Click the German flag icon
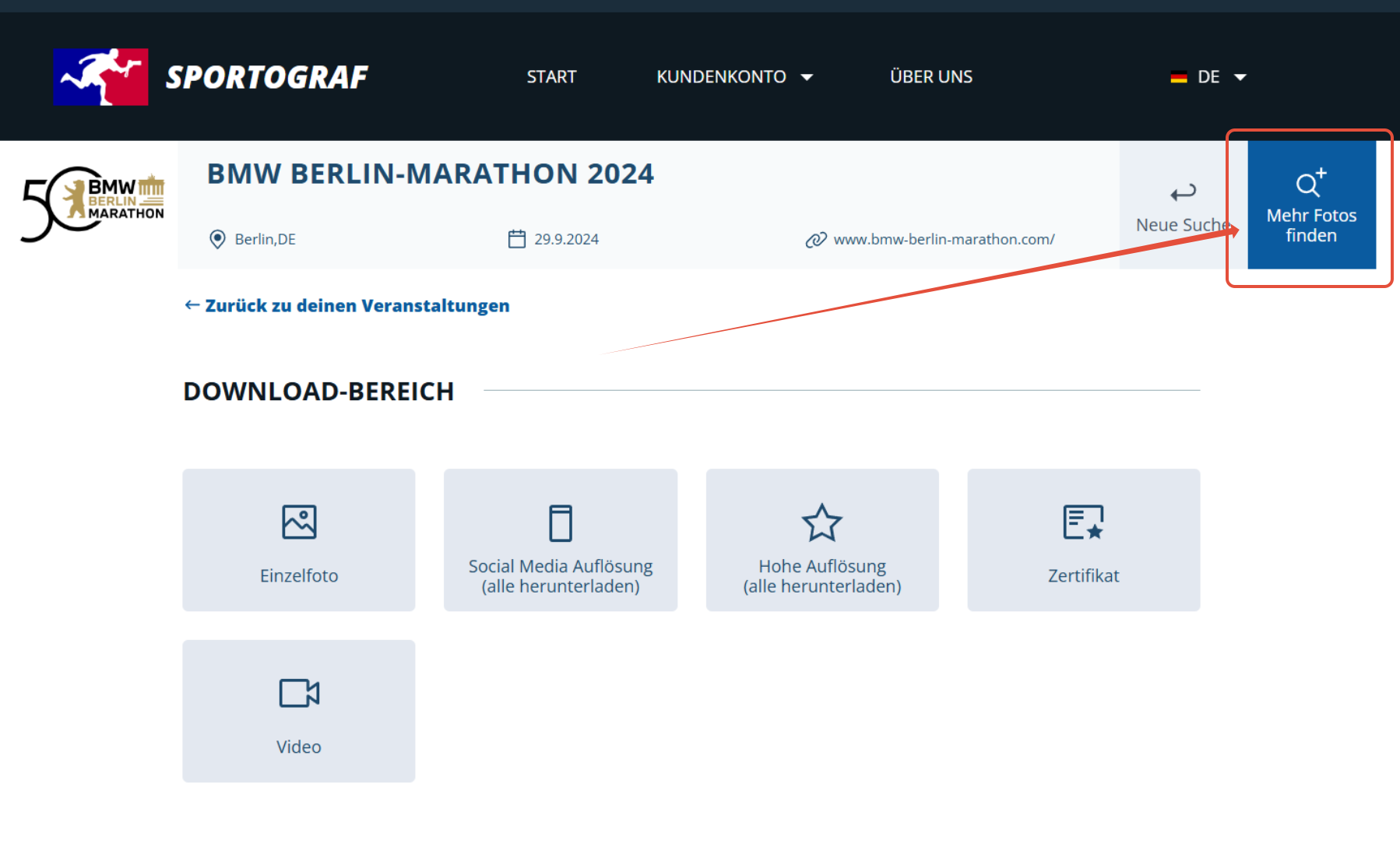This screenshot has width=1400, height=851. pyautogui.click(x=1179, y=77)
